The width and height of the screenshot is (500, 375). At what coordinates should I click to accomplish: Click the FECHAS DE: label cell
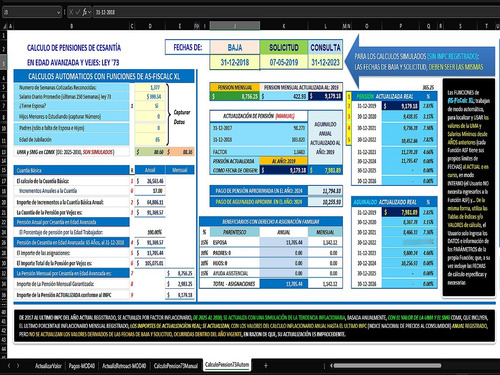click(188, 47)
